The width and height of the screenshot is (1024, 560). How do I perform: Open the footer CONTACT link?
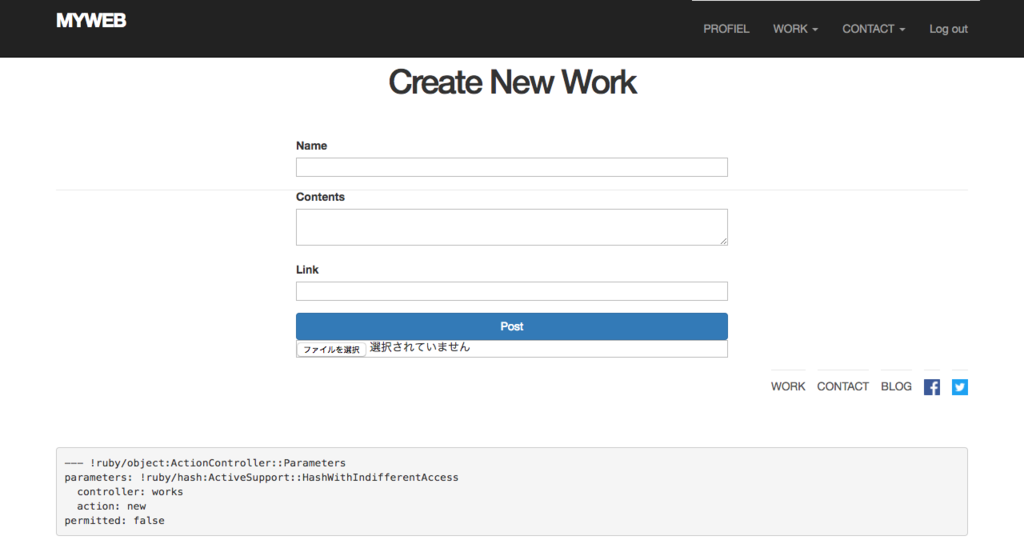(842, 386)
